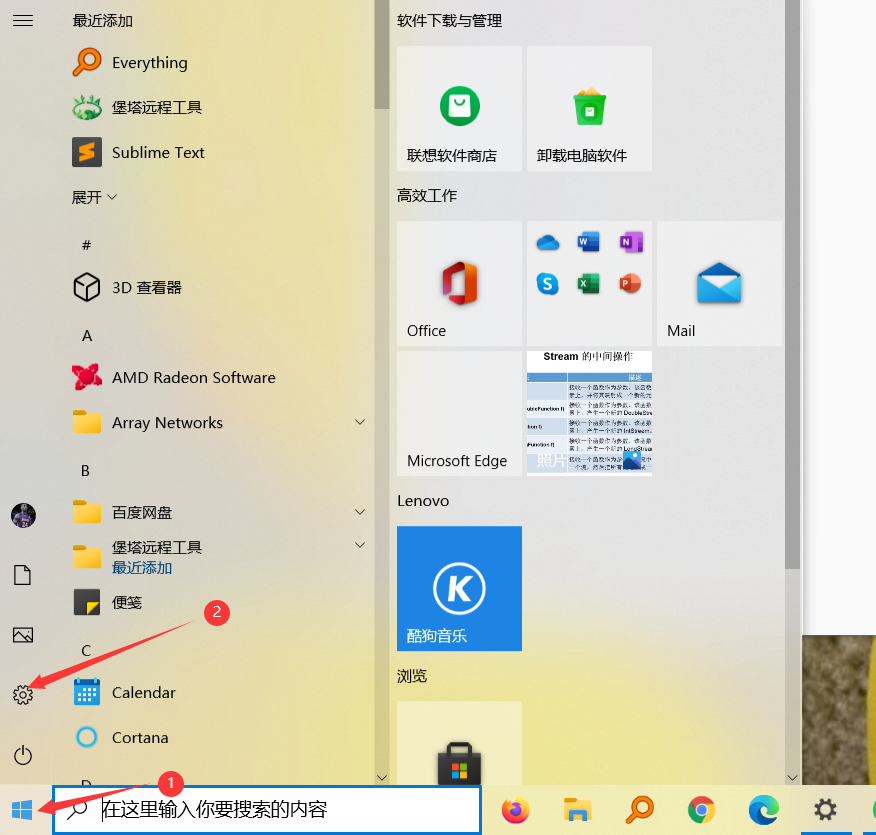Screen dimensions: 876x835
Task: Open PowerPoint from the Office group tile
Action: point(630,284)
